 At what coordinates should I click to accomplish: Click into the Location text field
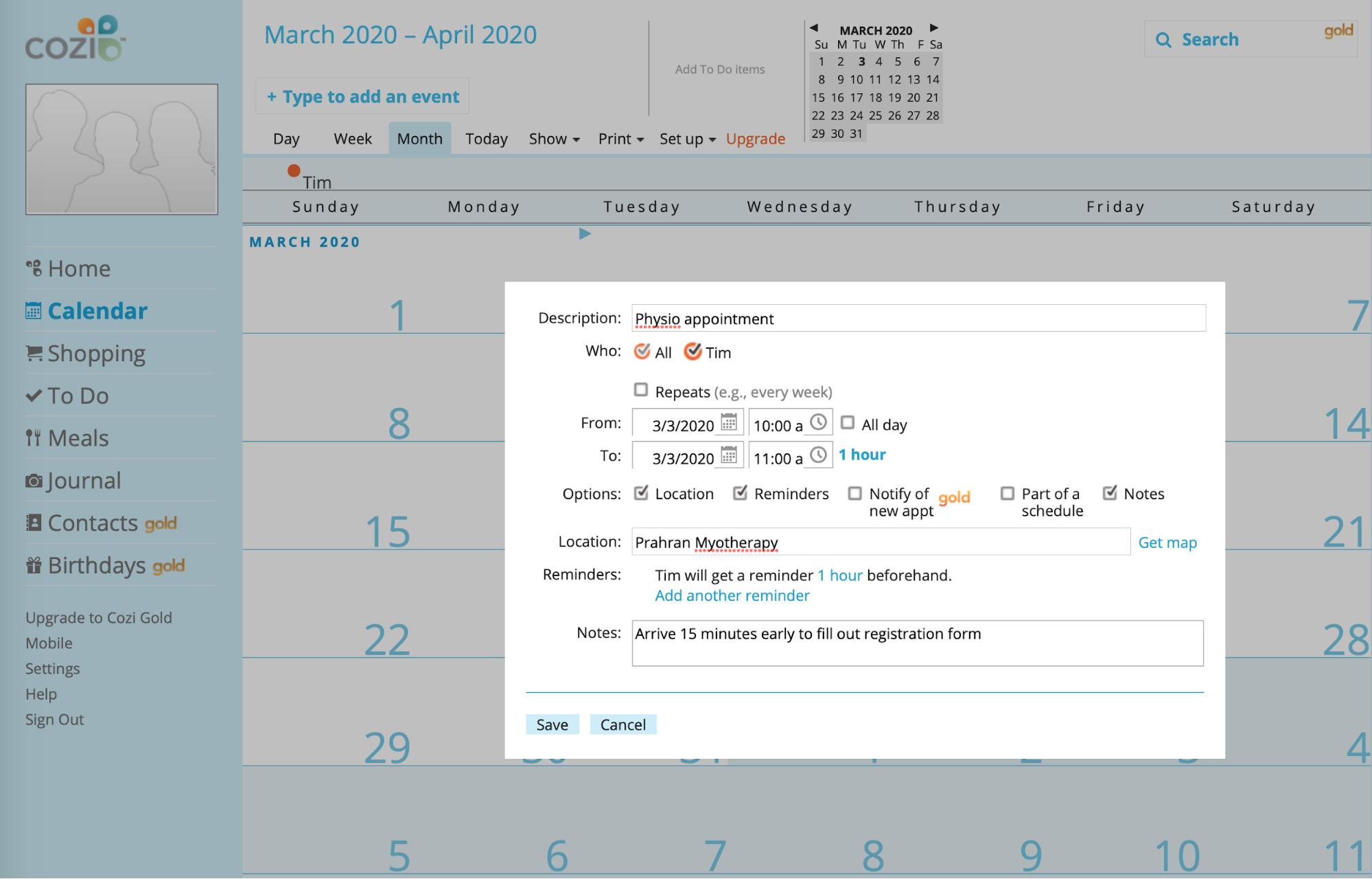point(881,543)
